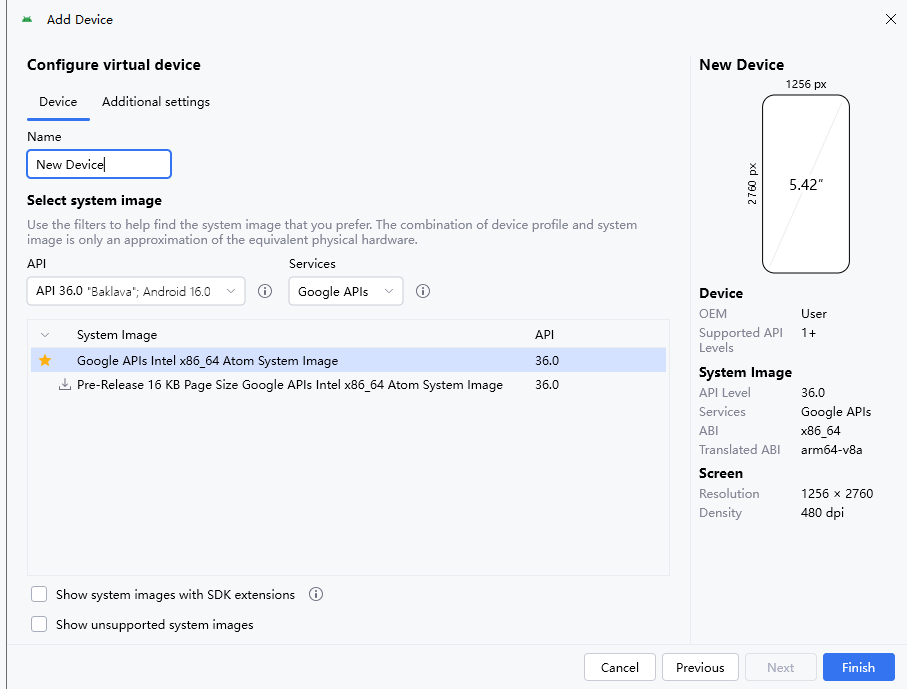907x689 pixels.
Task: Click the 480 dpi density value
Action: [822, 513]
